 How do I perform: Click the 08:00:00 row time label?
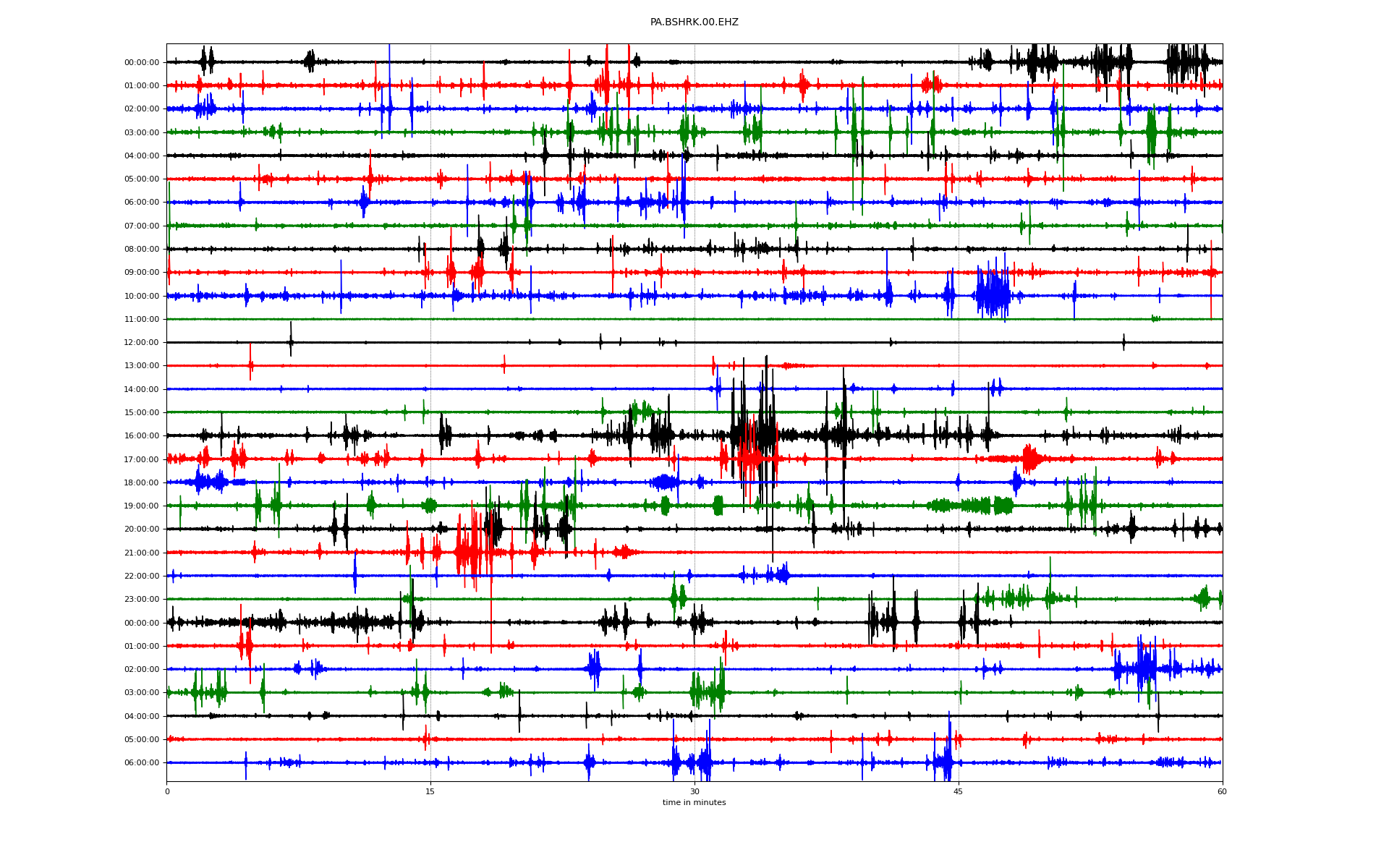point(142,250)
